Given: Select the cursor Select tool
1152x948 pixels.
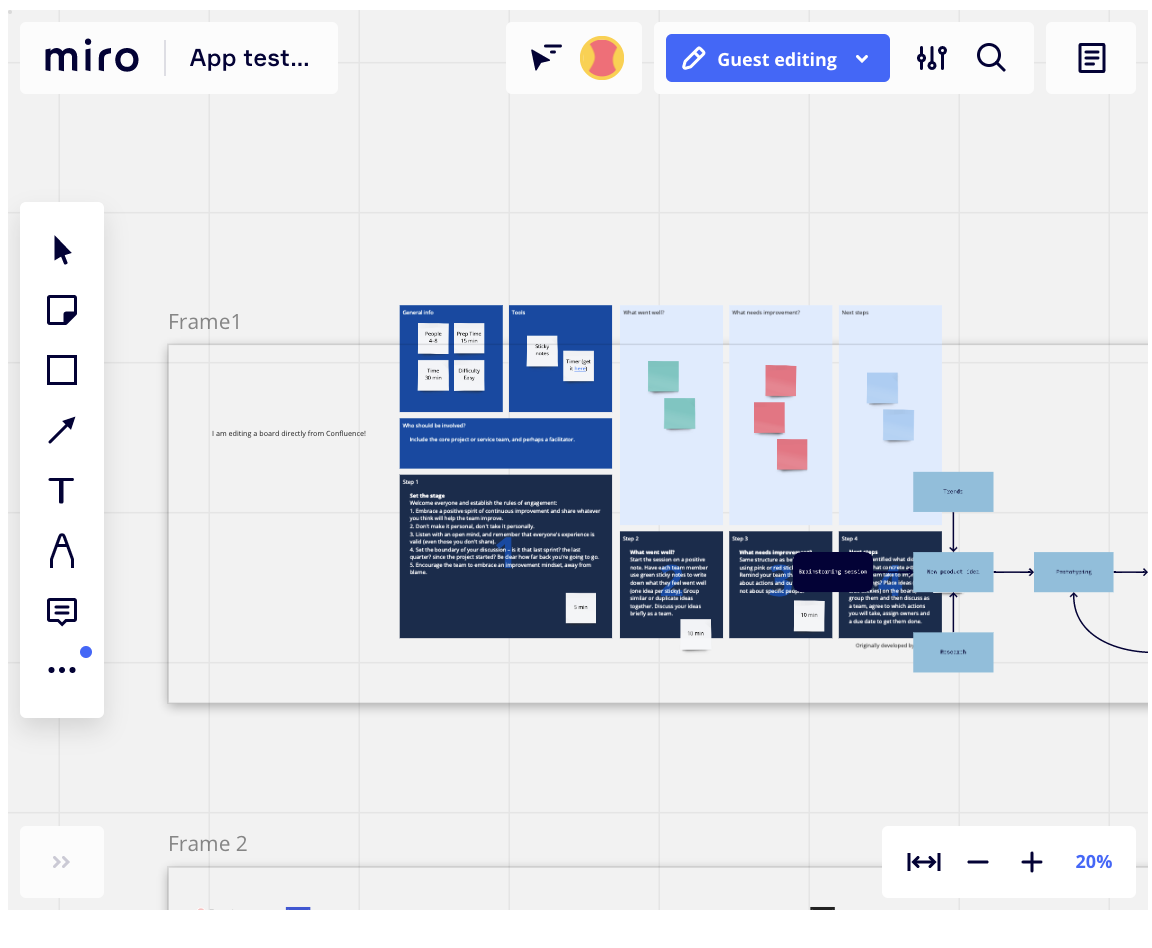Looking at the screenshot, I should (62, 250).
